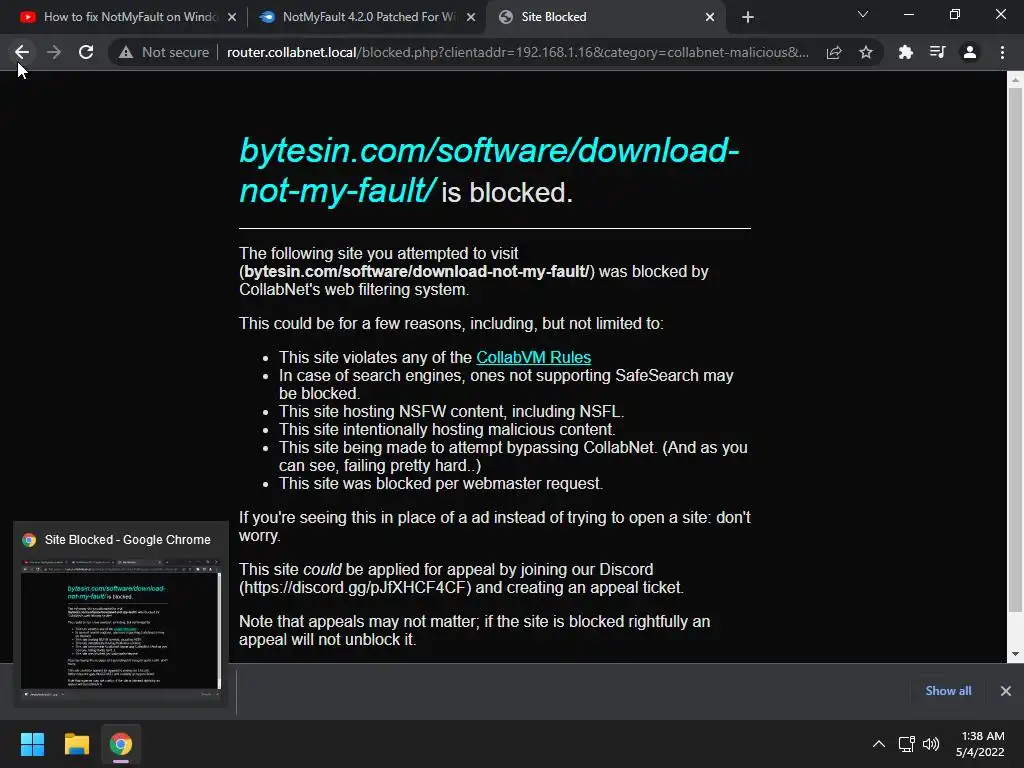
Task: Open the Chrome three-dot menu
Action: 1002,52
